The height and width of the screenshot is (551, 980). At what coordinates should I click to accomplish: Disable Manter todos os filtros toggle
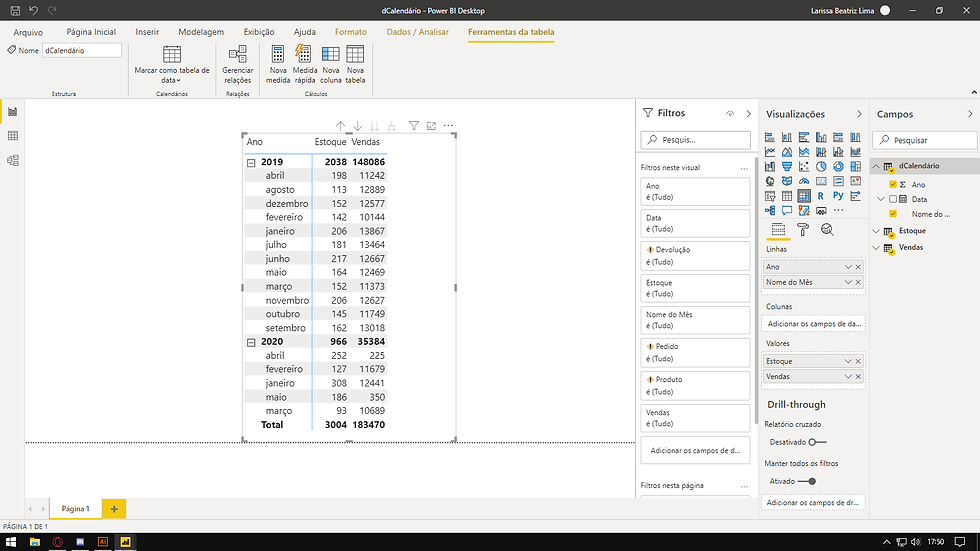807,481
